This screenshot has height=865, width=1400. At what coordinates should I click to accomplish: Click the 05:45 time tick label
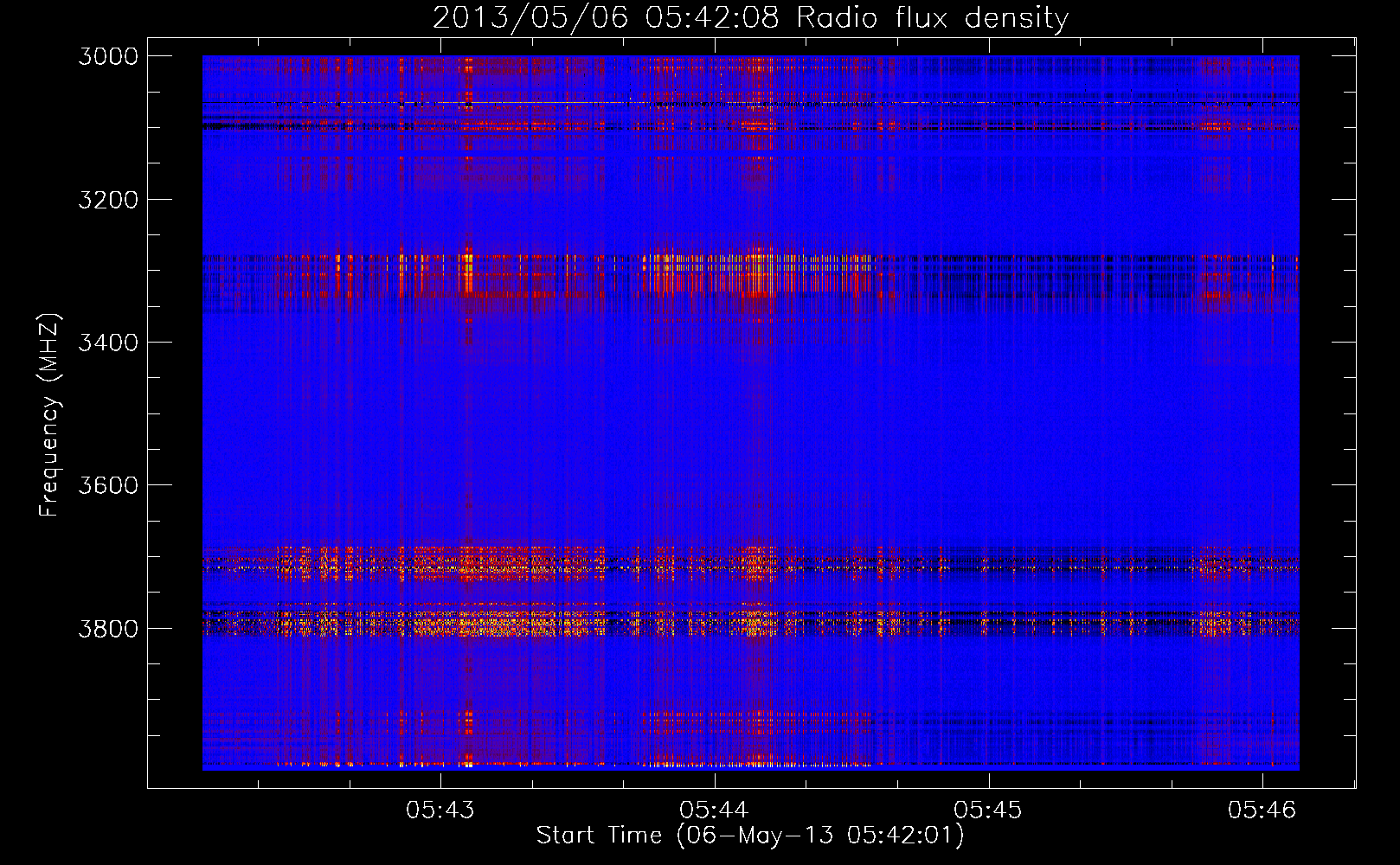[988, 810]
